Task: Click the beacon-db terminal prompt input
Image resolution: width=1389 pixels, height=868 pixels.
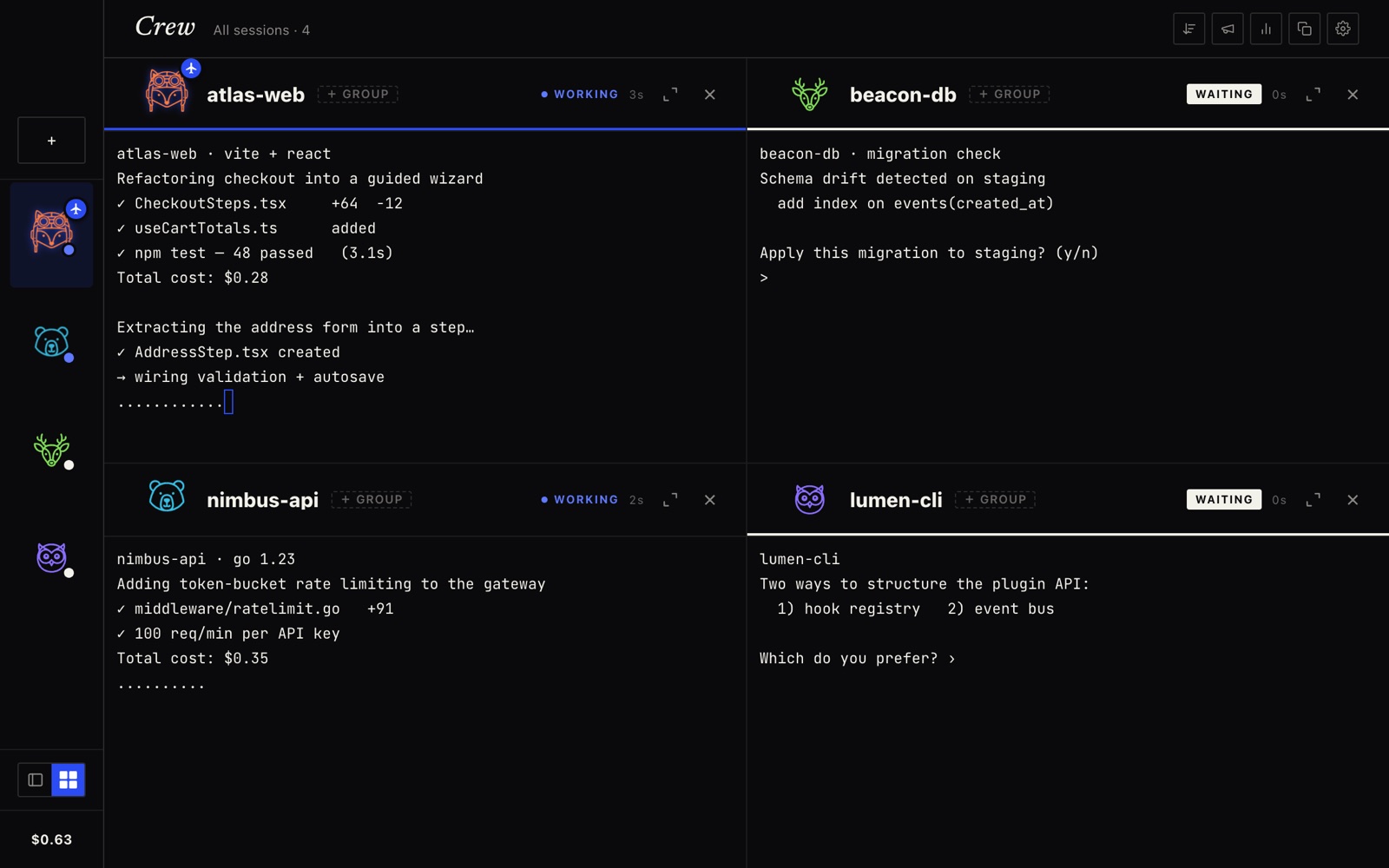Action: click(765, 278)
